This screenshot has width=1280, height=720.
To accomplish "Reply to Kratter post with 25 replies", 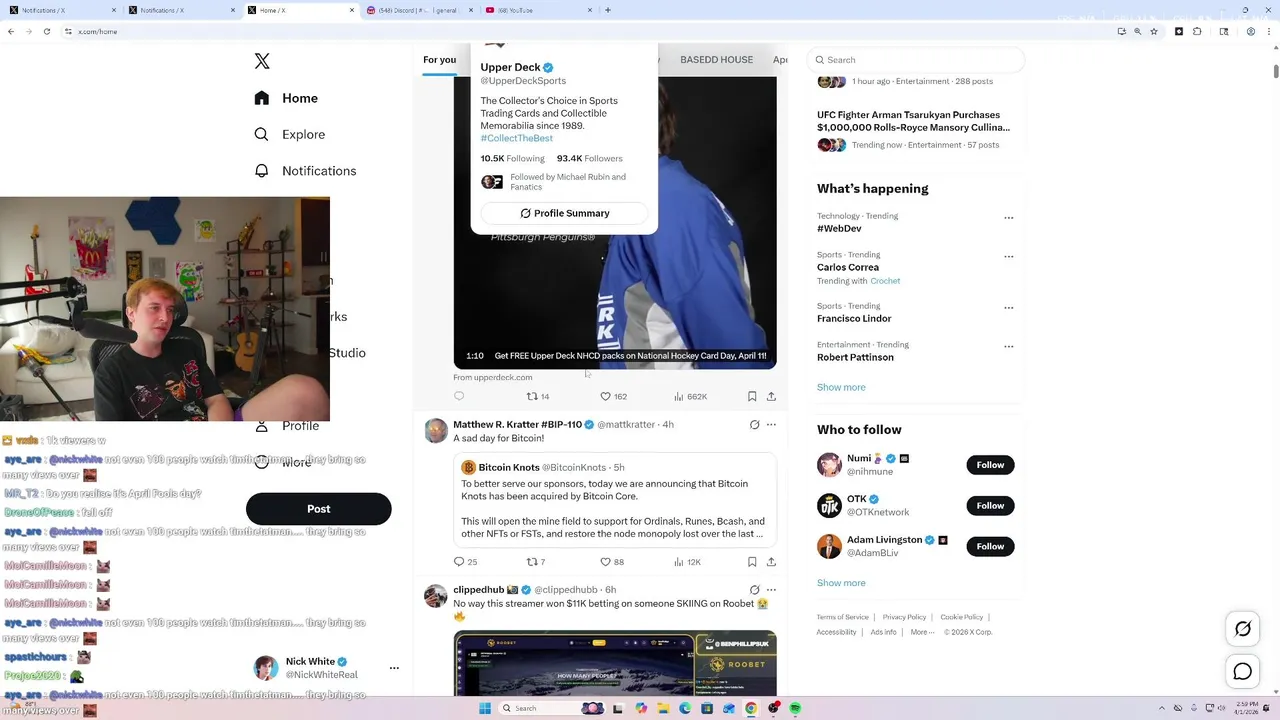I will [x=465, y=562].
